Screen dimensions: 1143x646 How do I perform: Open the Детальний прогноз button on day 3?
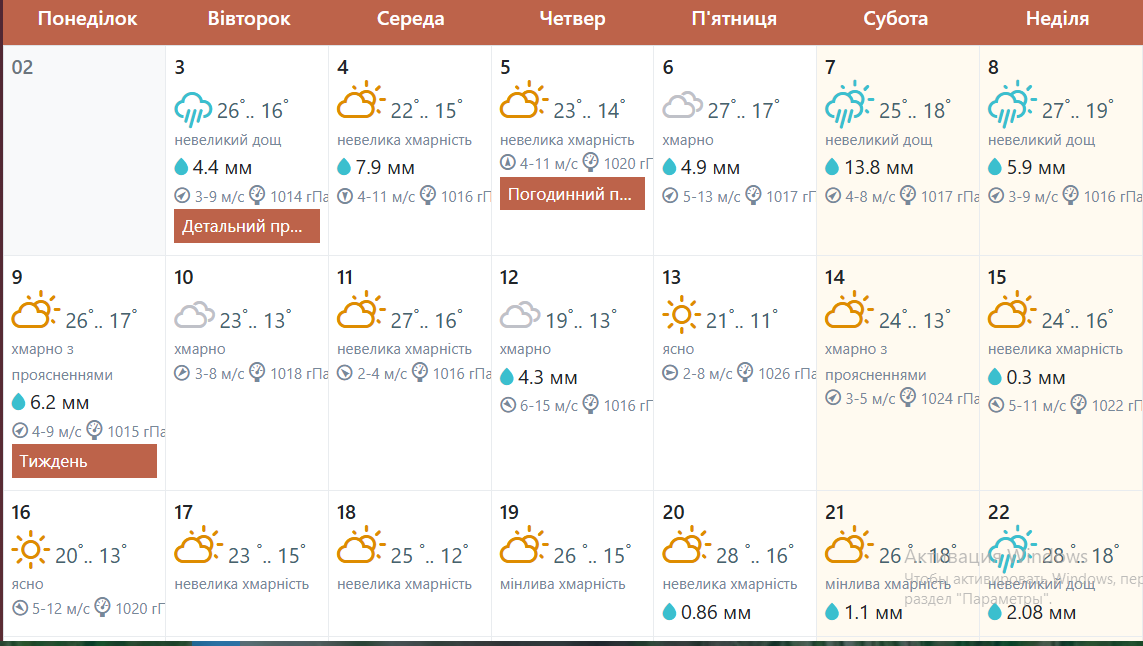pos(246,226)
